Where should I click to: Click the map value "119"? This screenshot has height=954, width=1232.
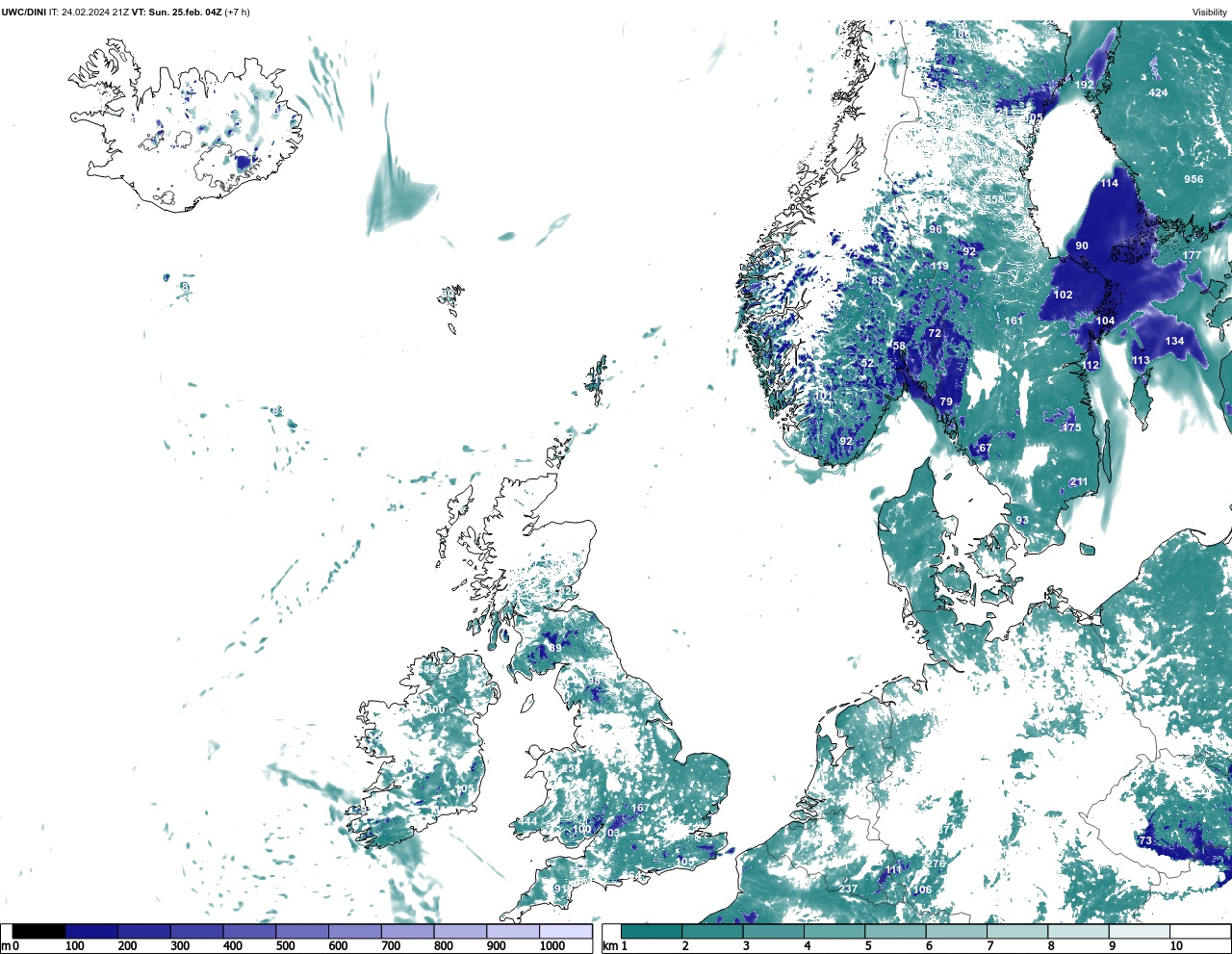click(939, 266)
